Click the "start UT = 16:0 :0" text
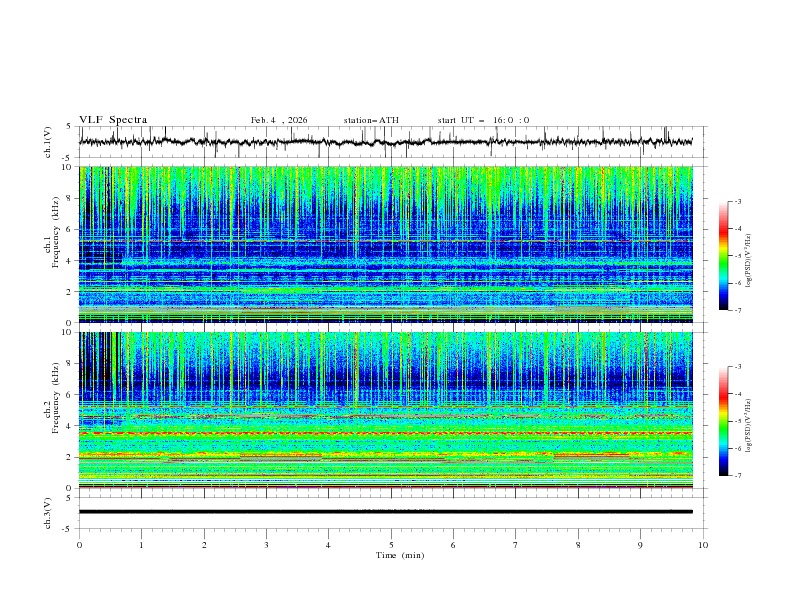 pyautogui.click(x=483, y=120)
